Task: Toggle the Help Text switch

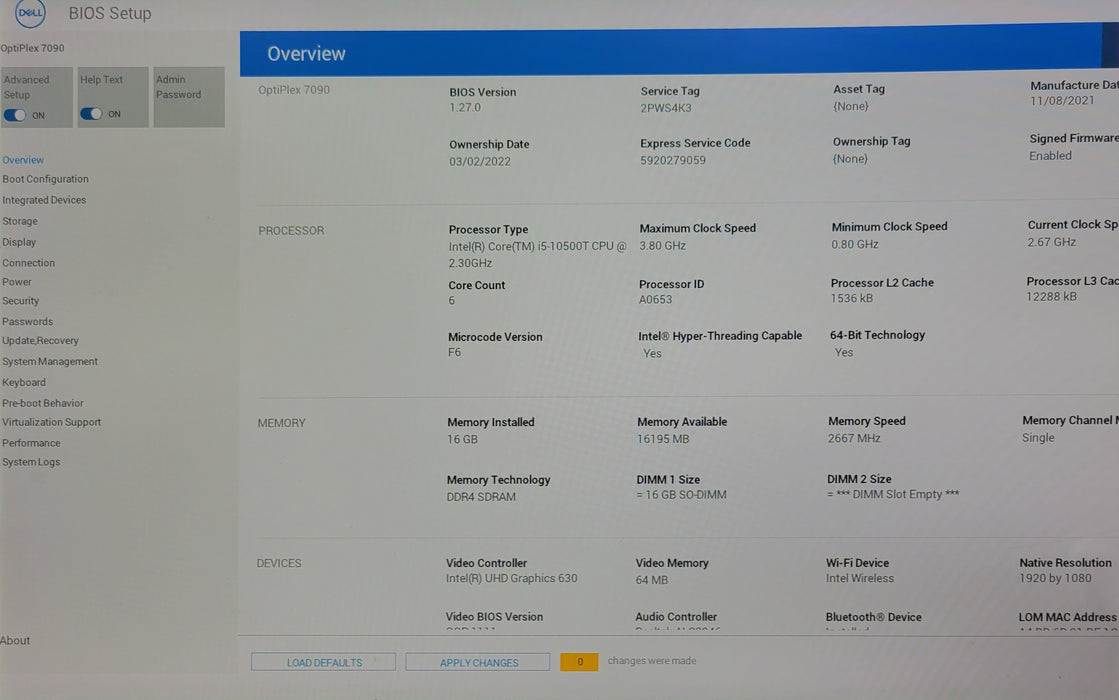Action: point(91,113)
